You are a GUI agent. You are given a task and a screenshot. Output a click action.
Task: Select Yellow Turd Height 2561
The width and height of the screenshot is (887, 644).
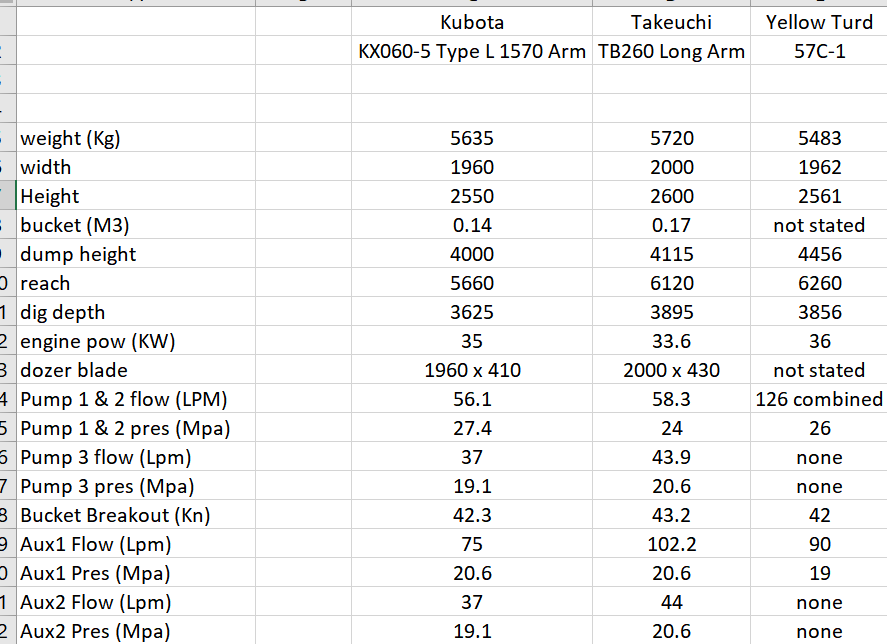click(x=819, y=196)
